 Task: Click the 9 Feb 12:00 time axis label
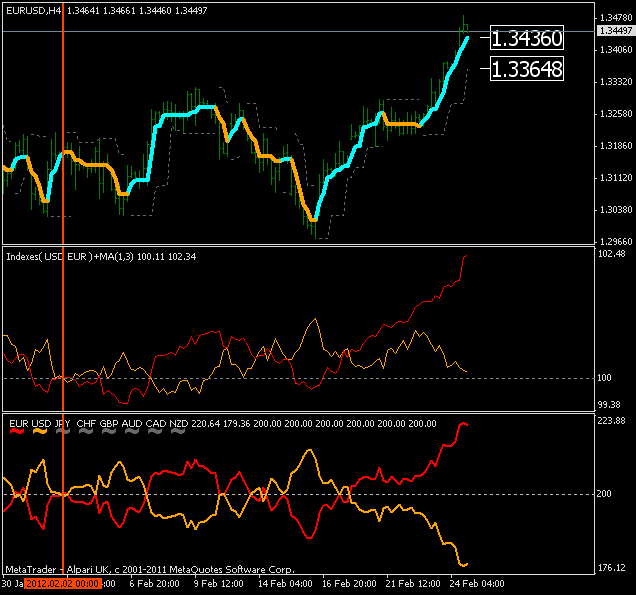point(219,584)
